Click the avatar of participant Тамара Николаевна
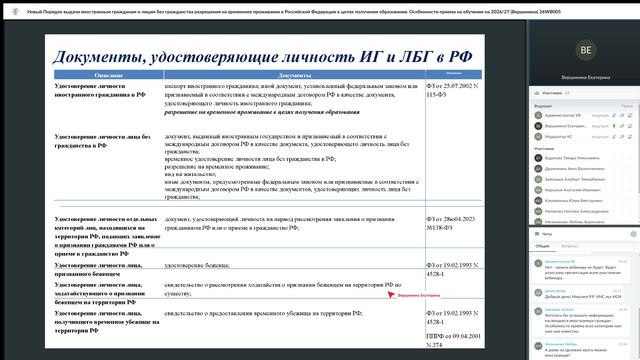 (x=538, y=158)
